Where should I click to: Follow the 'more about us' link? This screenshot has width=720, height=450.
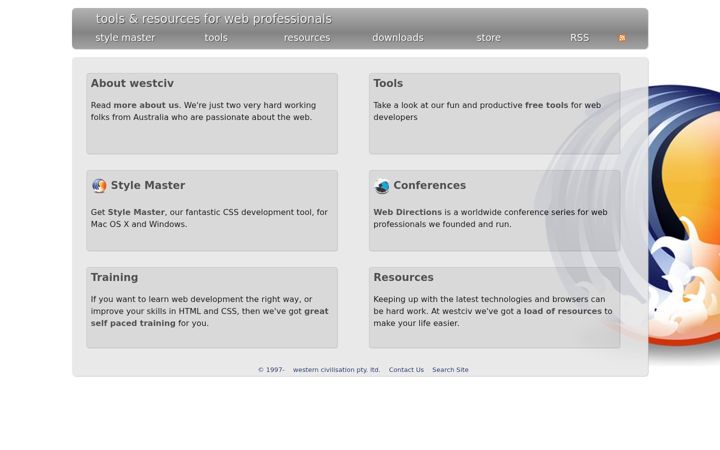[x=146, y=105]
